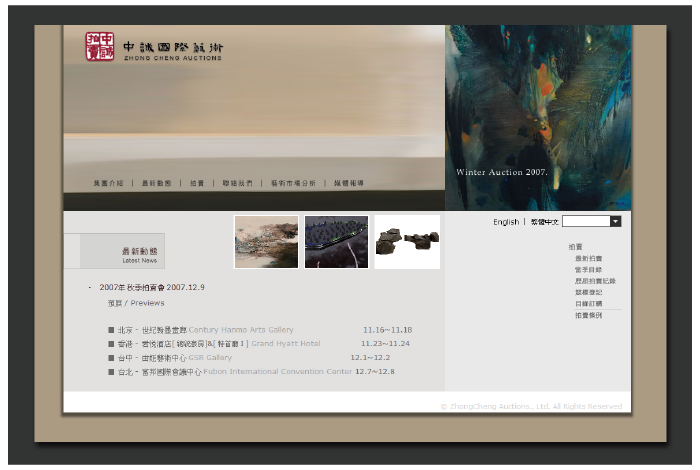This screenshot has height=470, width=700.
Task: Switch language to English
Action: 506,222
